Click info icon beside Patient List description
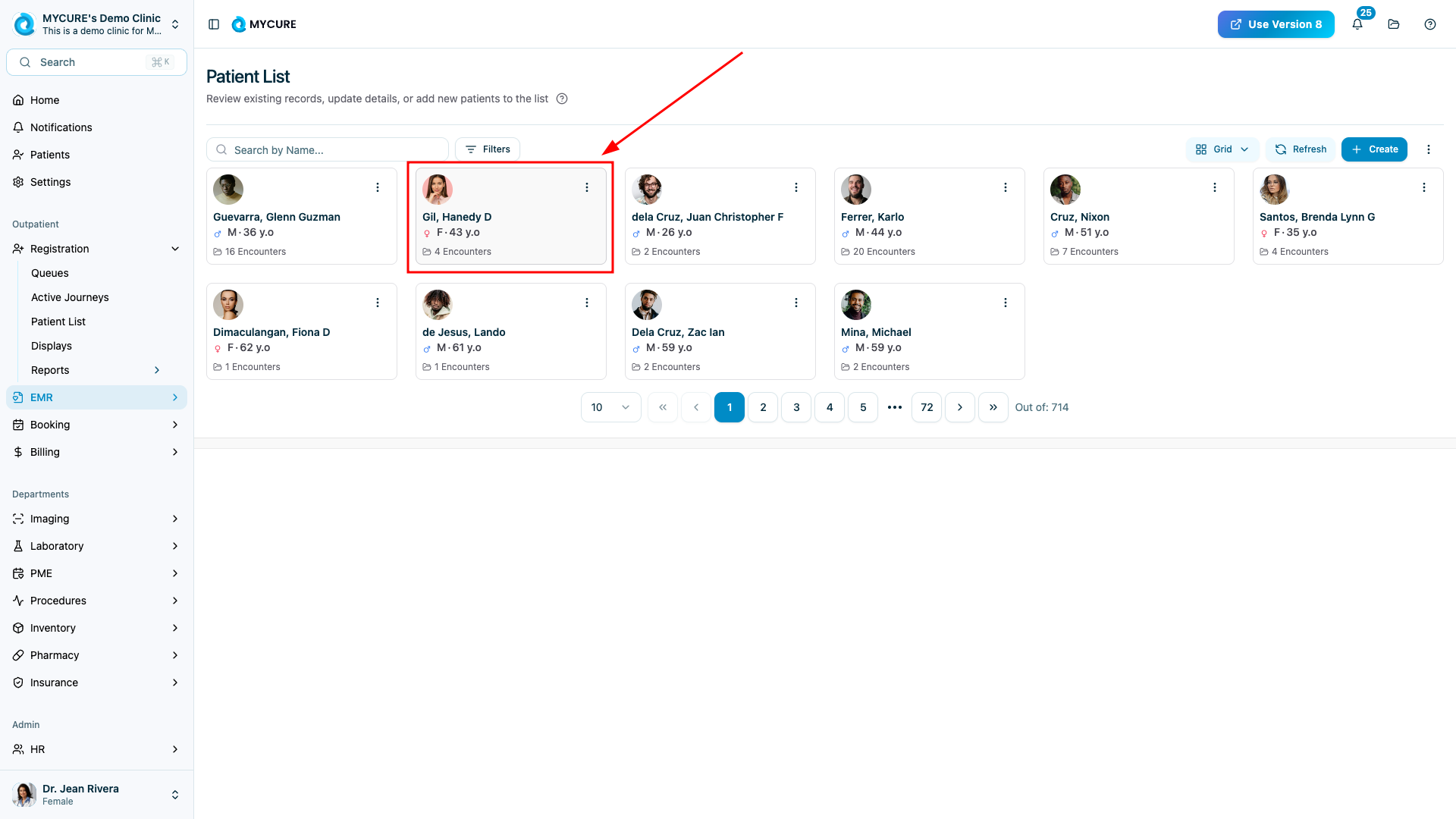Screen dimensions: 1456x819 pos(562,99)
